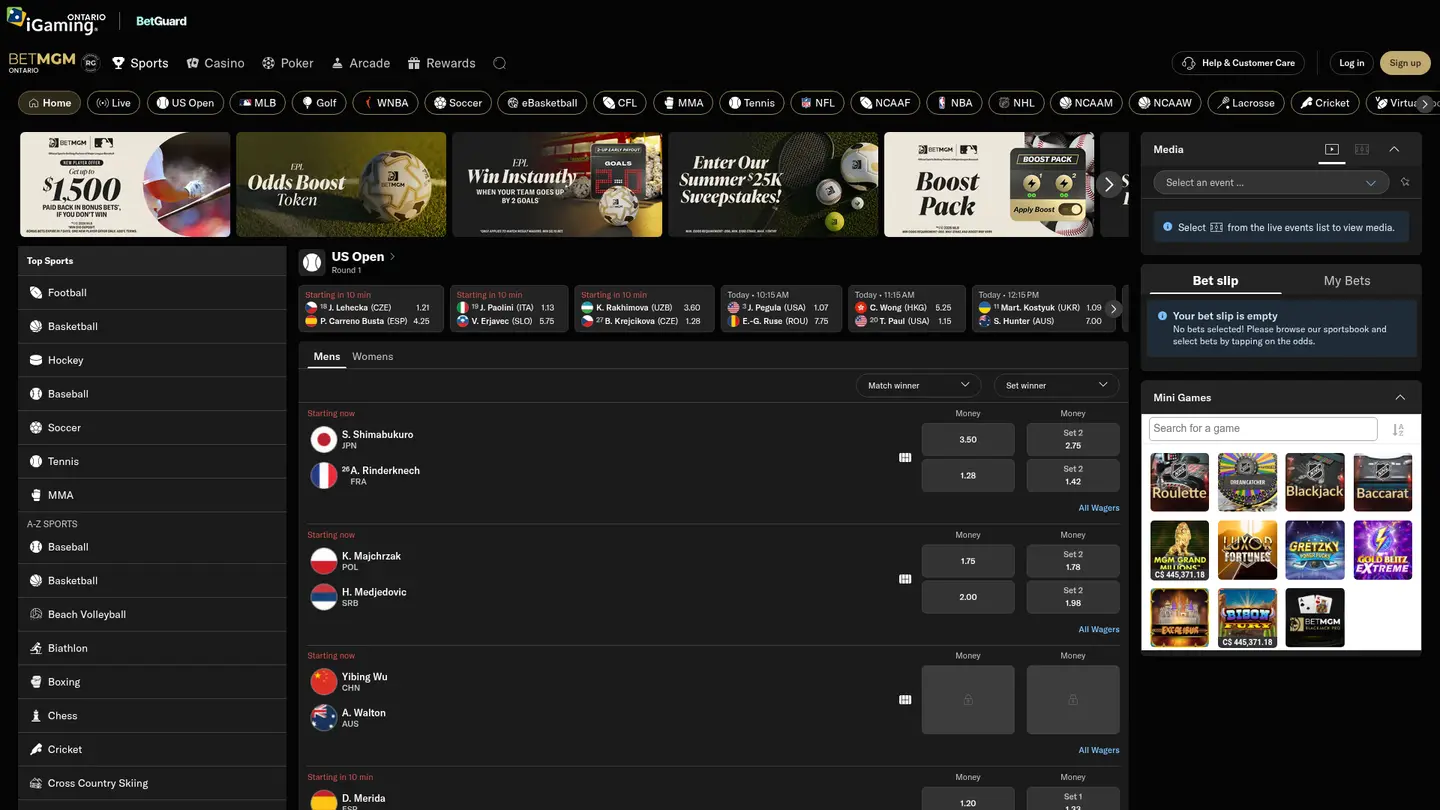Click the Sign up button
The height and width of the screenshot is (810, 1440).
coord(1405,63)
